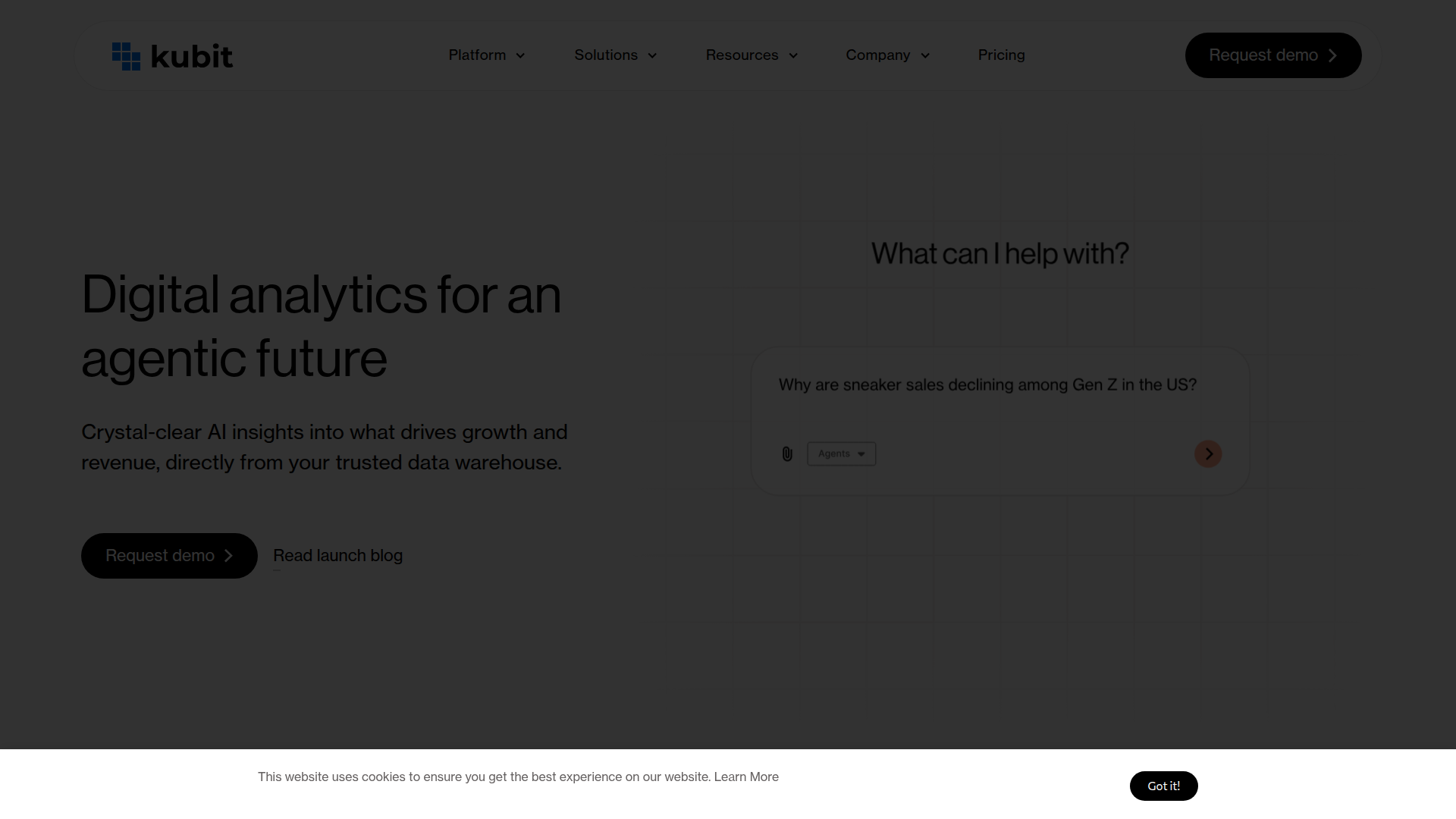Click the sneaker sales prompt text field

[x=987, y=385]
